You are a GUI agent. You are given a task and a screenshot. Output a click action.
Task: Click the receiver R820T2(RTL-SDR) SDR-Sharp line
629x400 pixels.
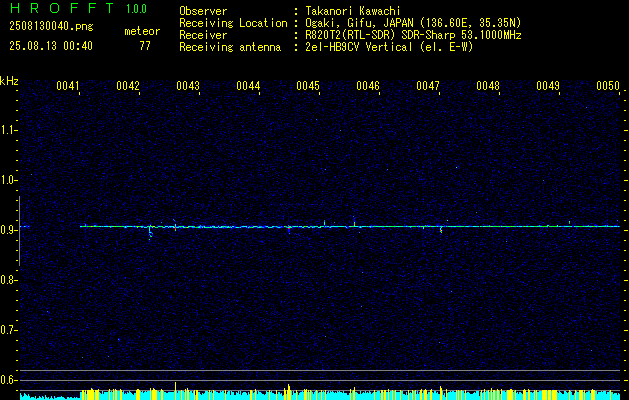pyautogui.click(x=413, y=35)
